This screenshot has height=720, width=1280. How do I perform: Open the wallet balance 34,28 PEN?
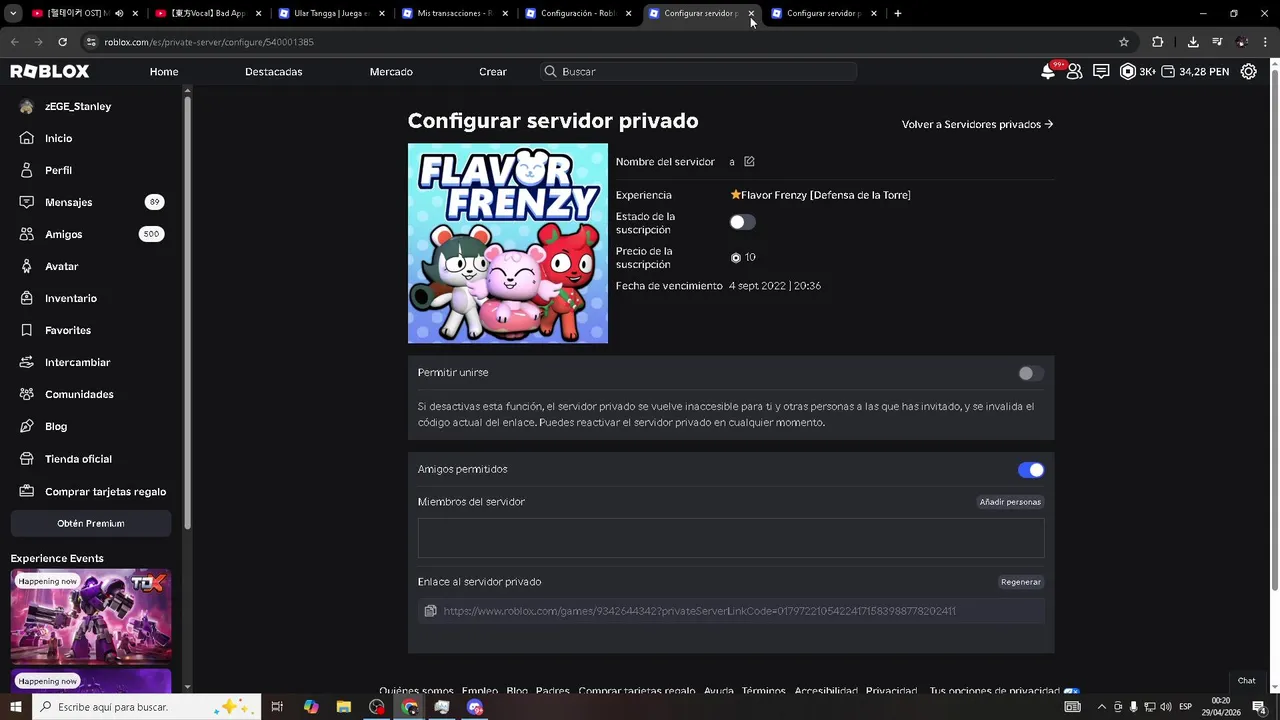[x=1195, y=72]
